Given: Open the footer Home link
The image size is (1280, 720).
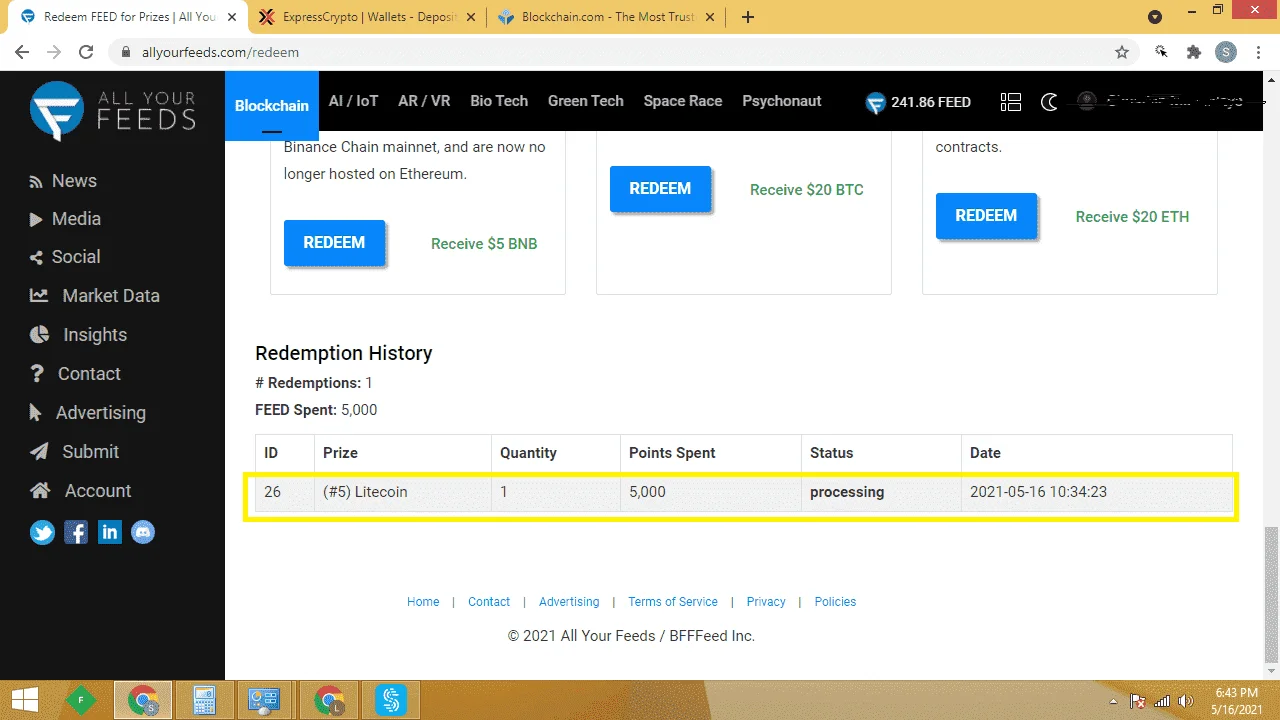Looking at the screenshot, I should point(423,602).
